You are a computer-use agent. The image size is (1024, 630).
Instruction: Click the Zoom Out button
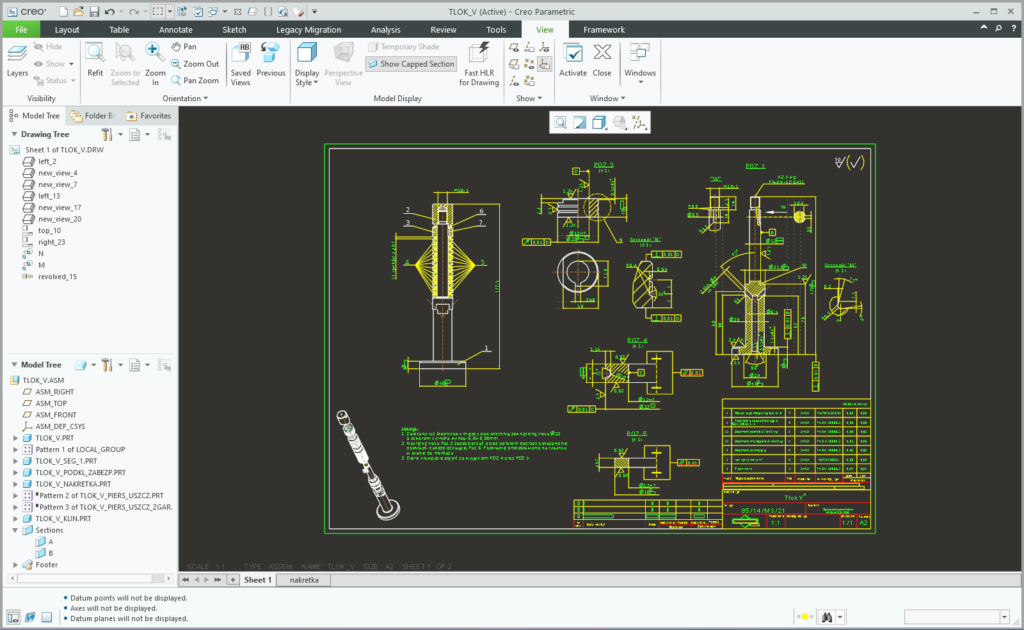tap(194, 63)
